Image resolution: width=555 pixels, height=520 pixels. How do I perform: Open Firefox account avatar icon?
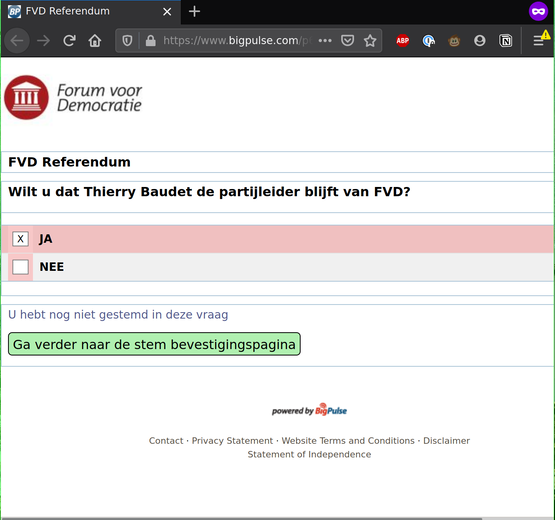coord(480,41)
